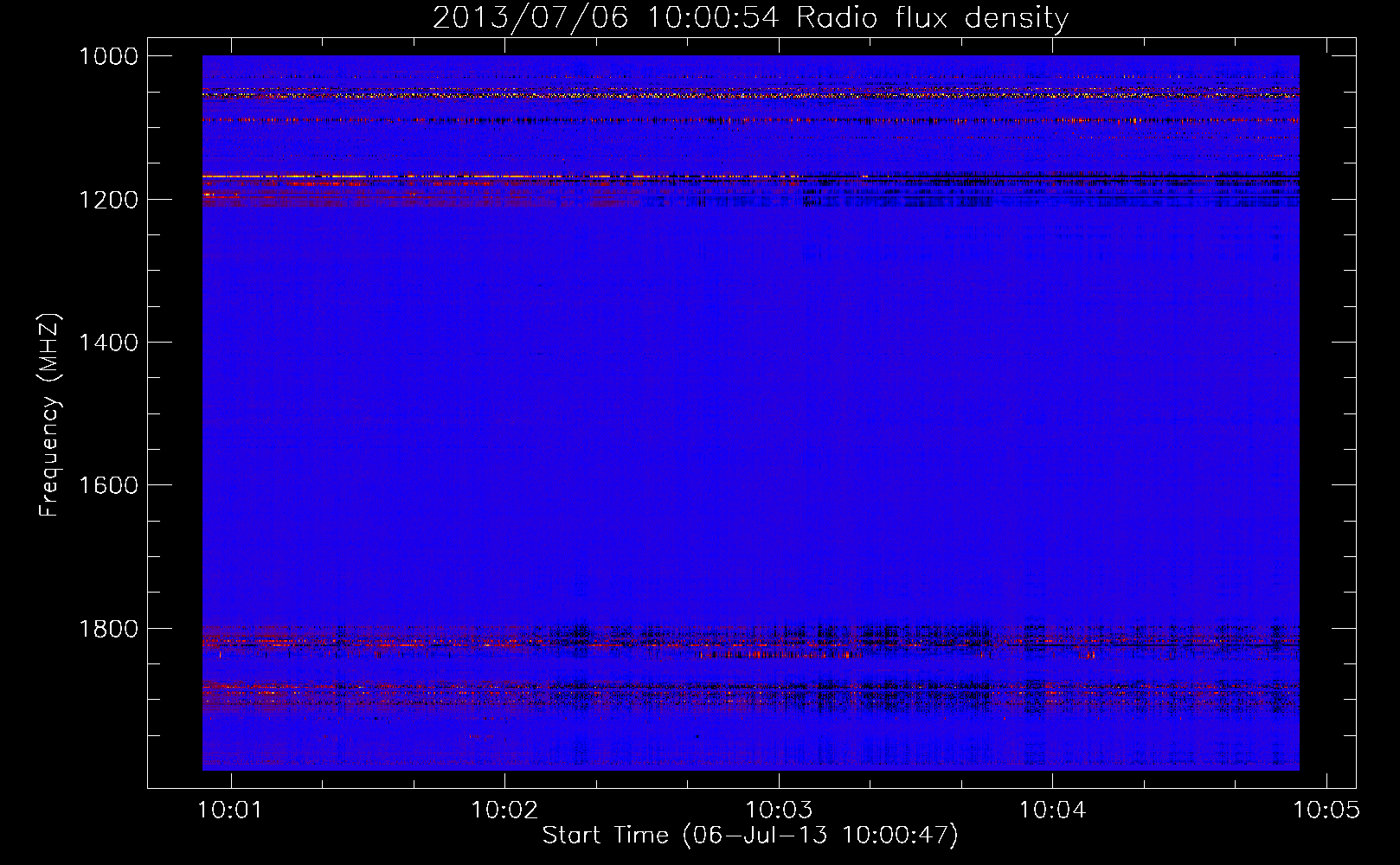Viewport: 1400px width, 865px height.
Task: Click the 10:05 time tick label
Action: tap(1326, 810)
